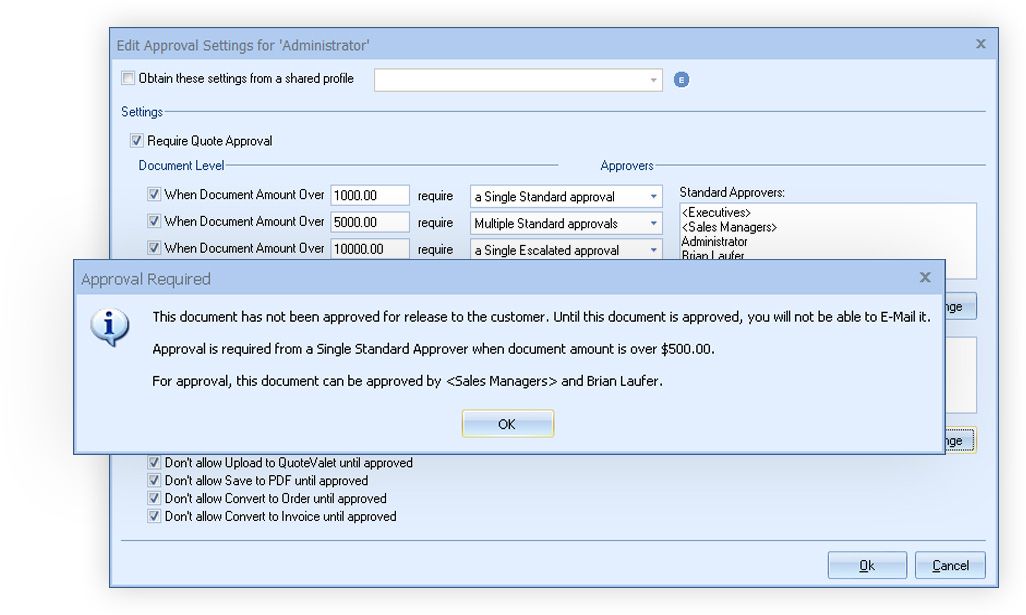Viewport: 1026px width, 615px height.
Task: Click the info icon in Approval Required dialog
Action: (x=110, y=326)
